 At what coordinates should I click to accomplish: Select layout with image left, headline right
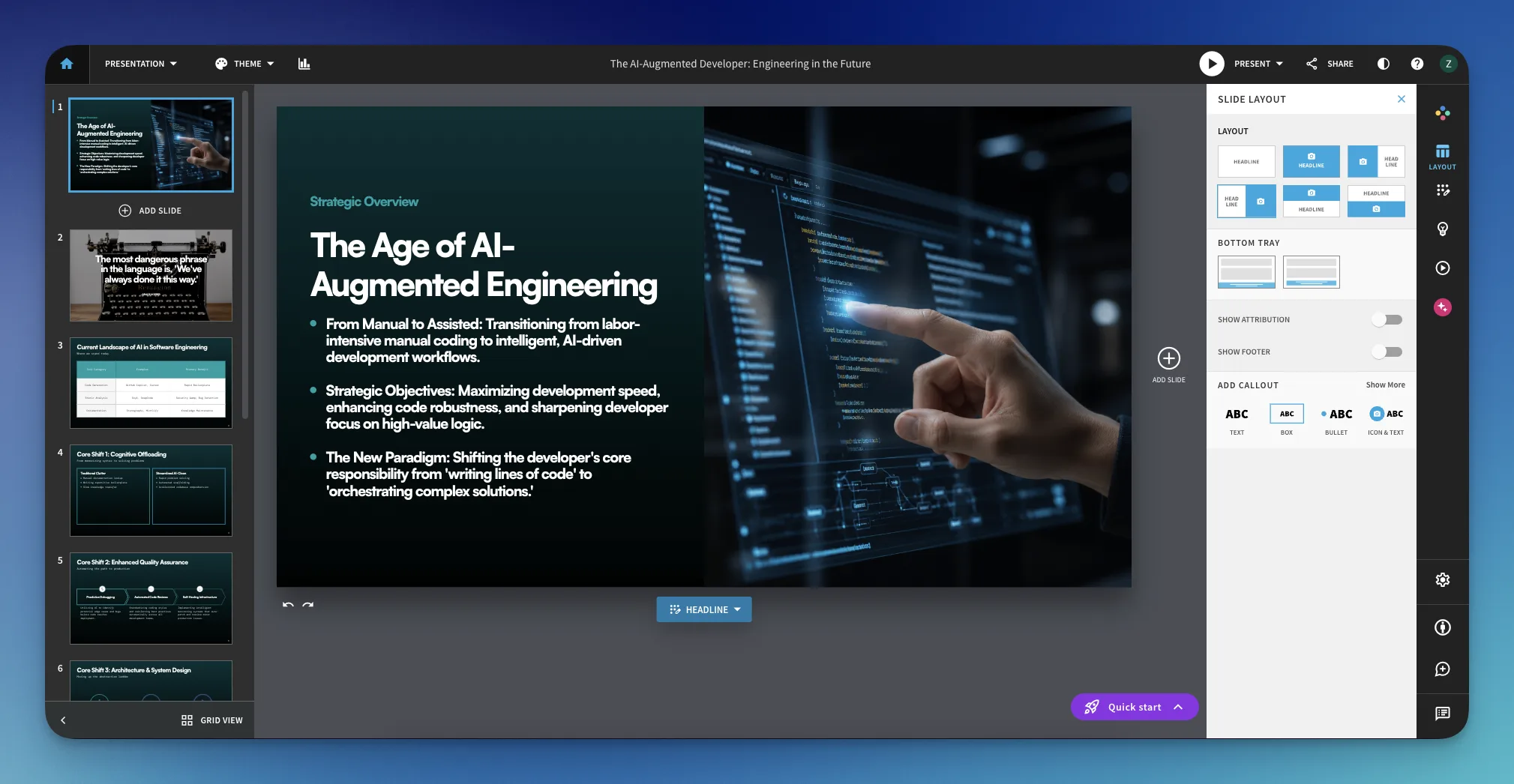(x=1376, y=161)
